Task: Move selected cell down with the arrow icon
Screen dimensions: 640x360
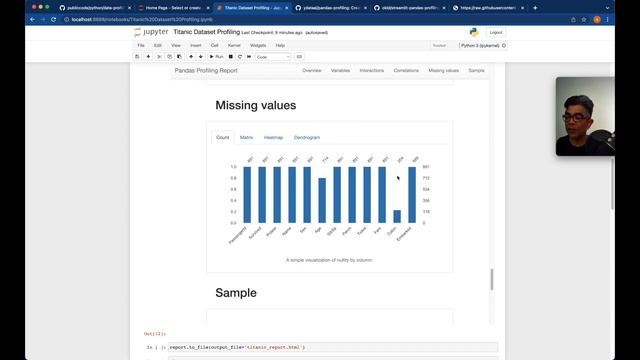Action: [x=200, y=57]
